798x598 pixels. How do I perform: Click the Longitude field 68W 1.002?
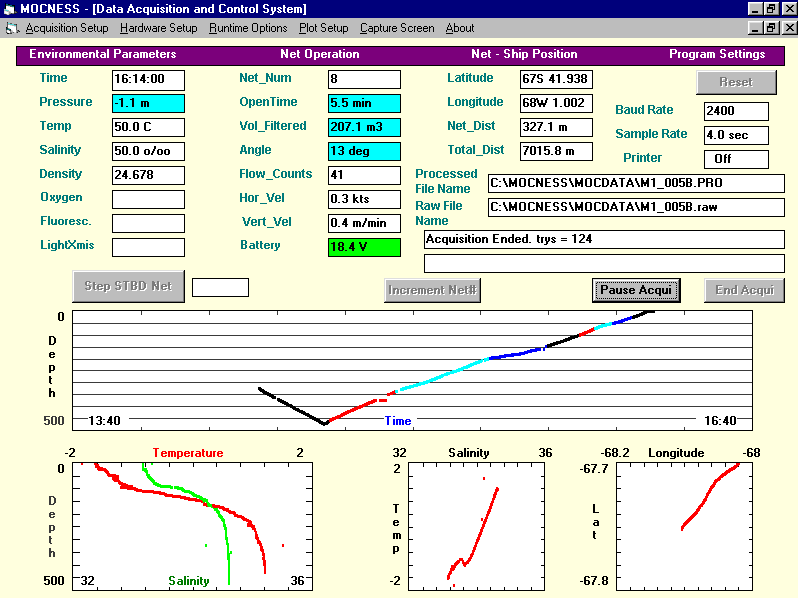pos(556,103)
